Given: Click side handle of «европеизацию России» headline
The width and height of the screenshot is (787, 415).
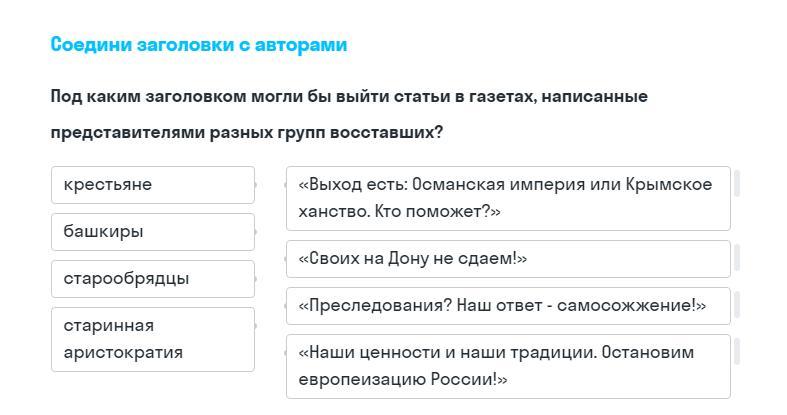Looking at the screenshot, I should click(737, 351).
